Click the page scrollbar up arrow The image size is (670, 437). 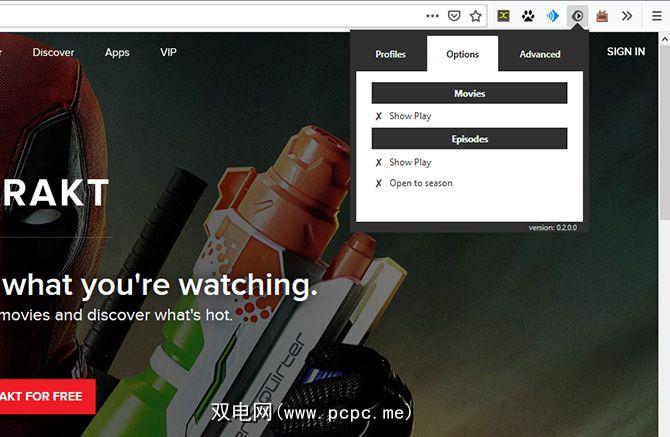tap(664, 39)
